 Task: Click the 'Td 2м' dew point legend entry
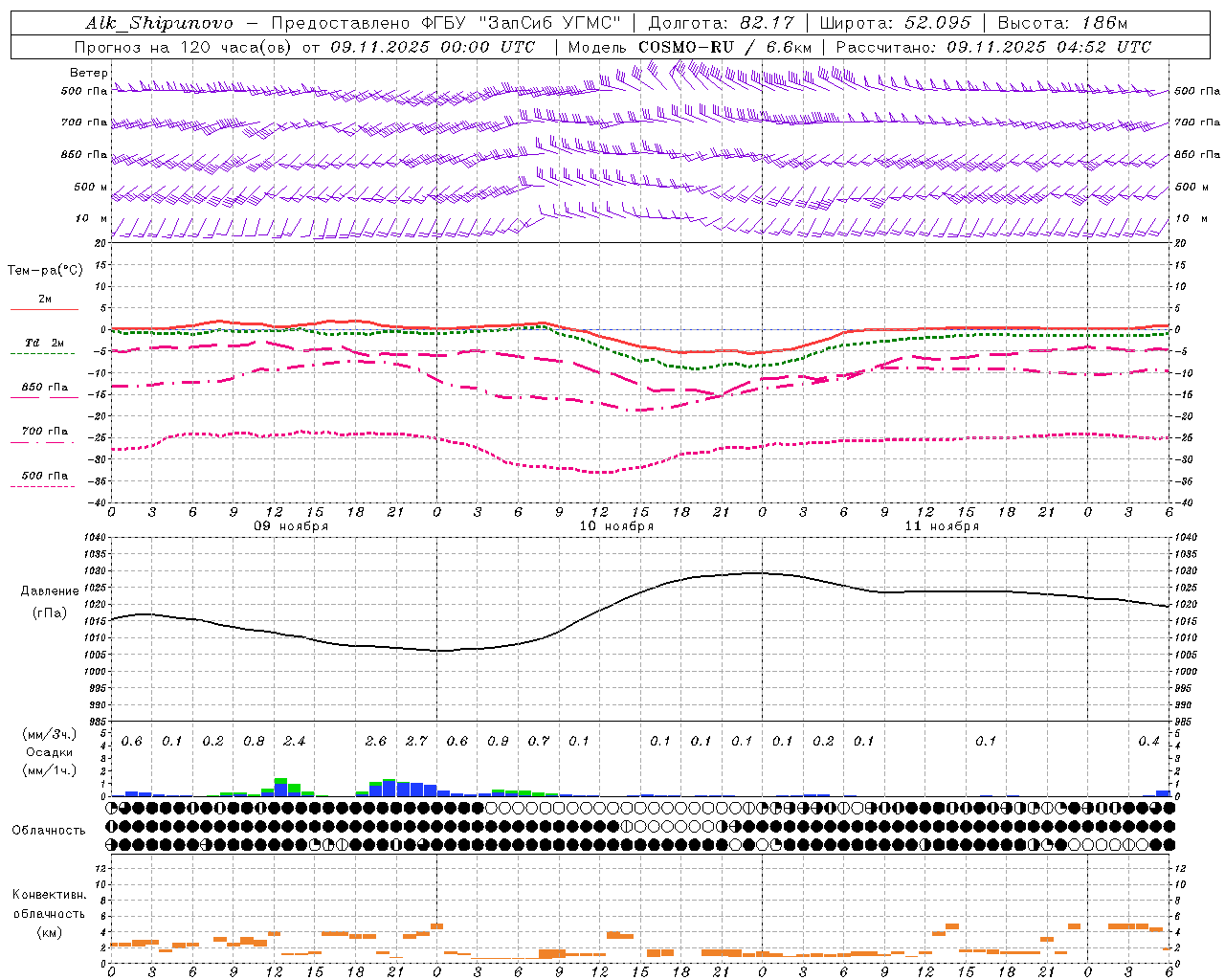[x=45, y=343]
